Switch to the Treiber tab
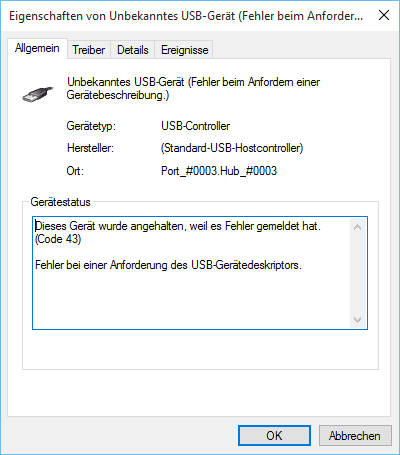The height and width of the screenshot is (455, 400). (x=89, y=50)
